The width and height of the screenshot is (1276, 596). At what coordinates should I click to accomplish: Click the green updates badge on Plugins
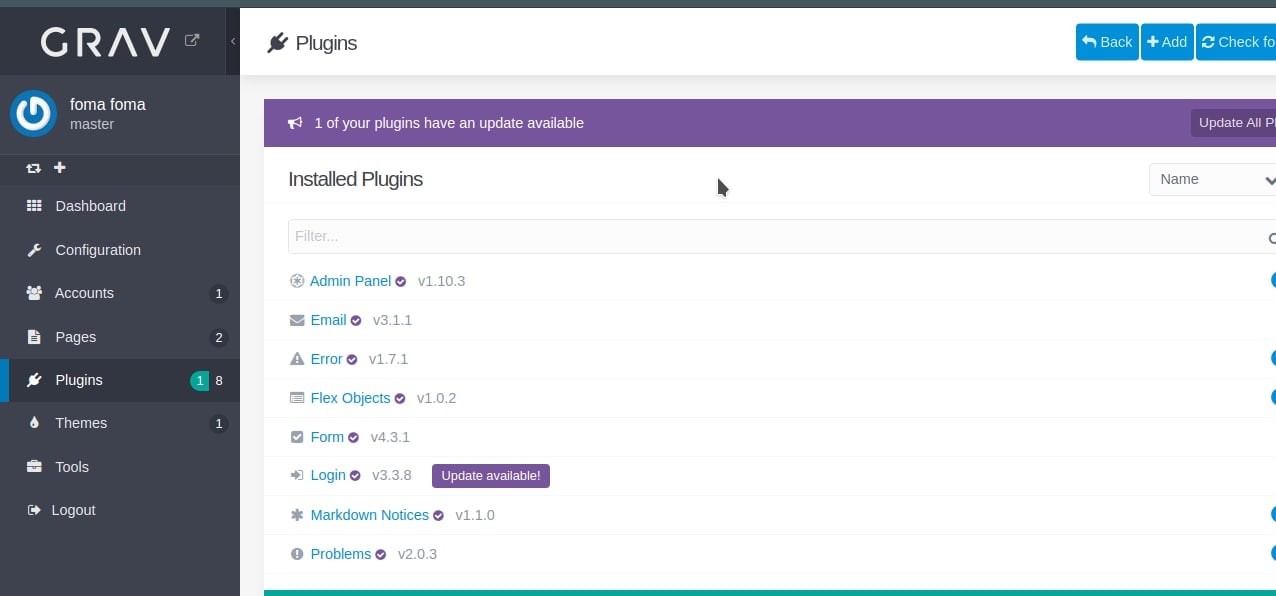click(x=200, y=380)
